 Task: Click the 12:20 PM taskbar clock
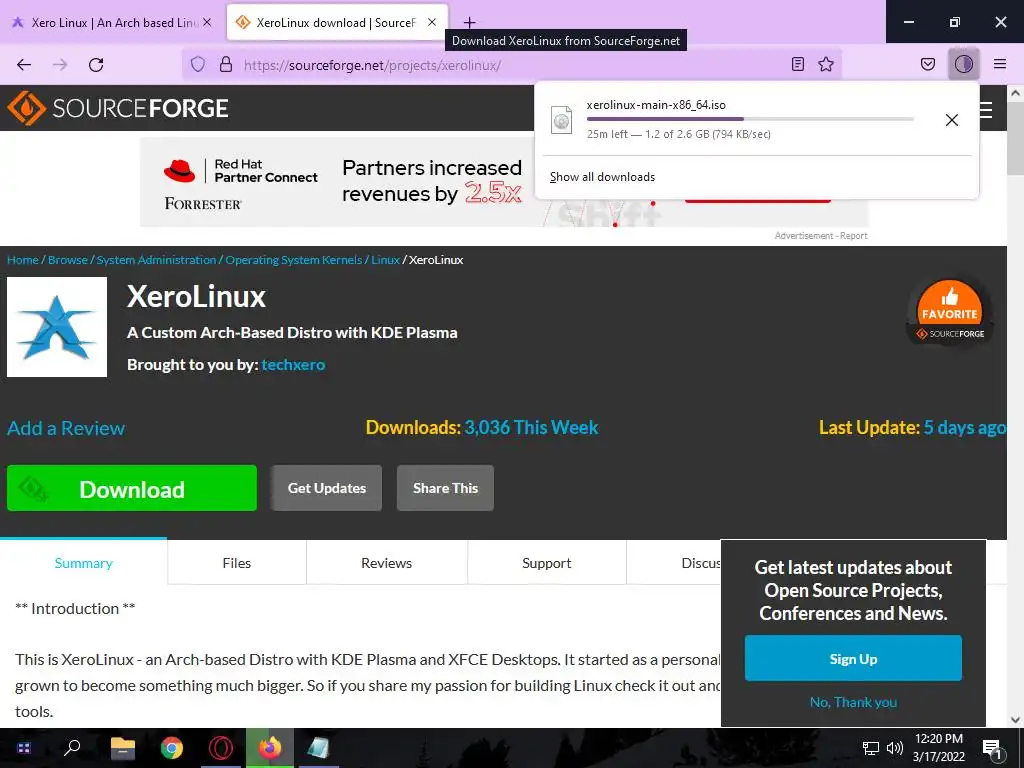click(x=938, y=739)
